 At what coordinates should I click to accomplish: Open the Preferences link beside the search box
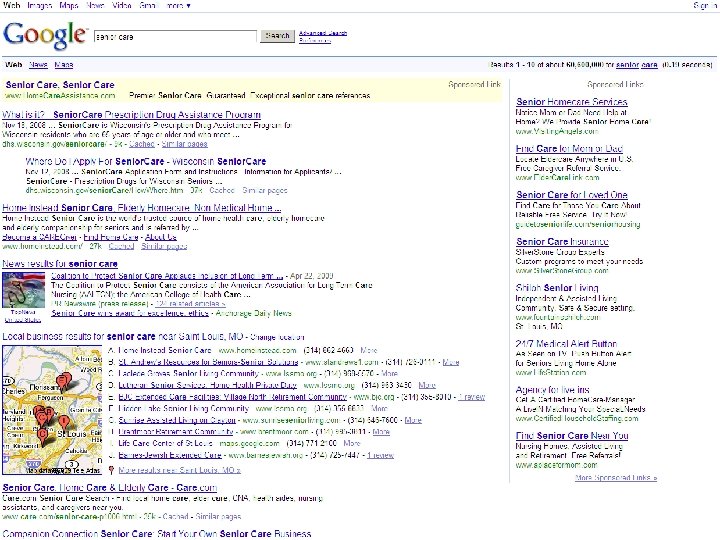click(x=315, y=40)
